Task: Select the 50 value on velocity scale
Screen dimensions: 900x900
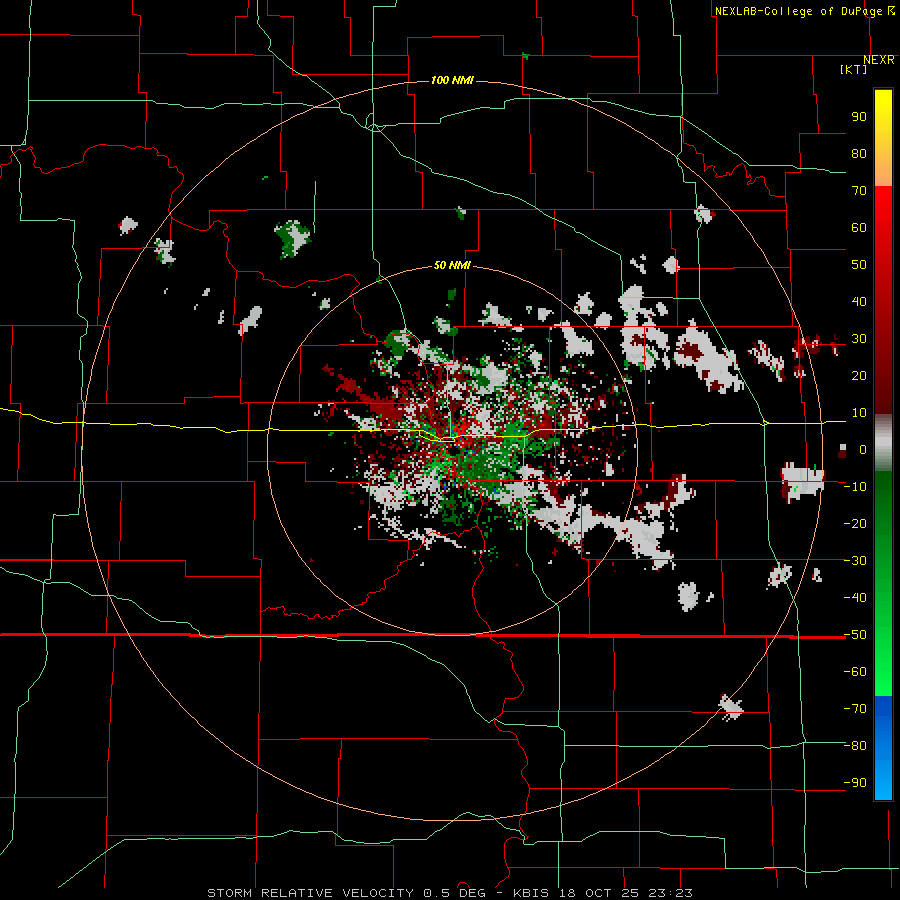Action: click(859, 265)
